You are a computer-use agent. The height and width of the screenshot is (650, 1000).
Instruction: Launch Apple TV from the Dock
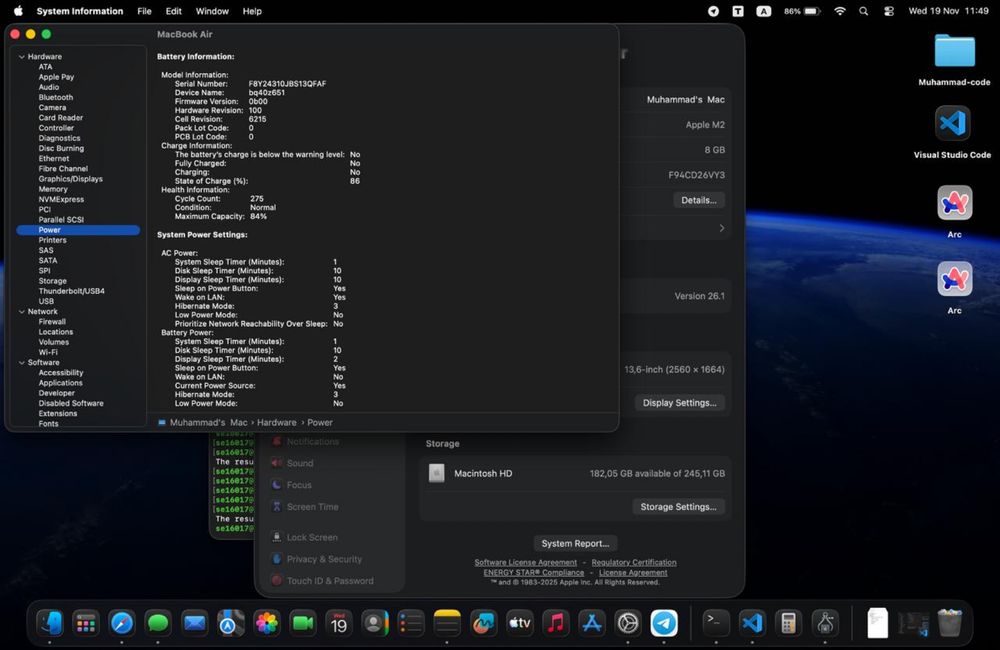point(520,623)
